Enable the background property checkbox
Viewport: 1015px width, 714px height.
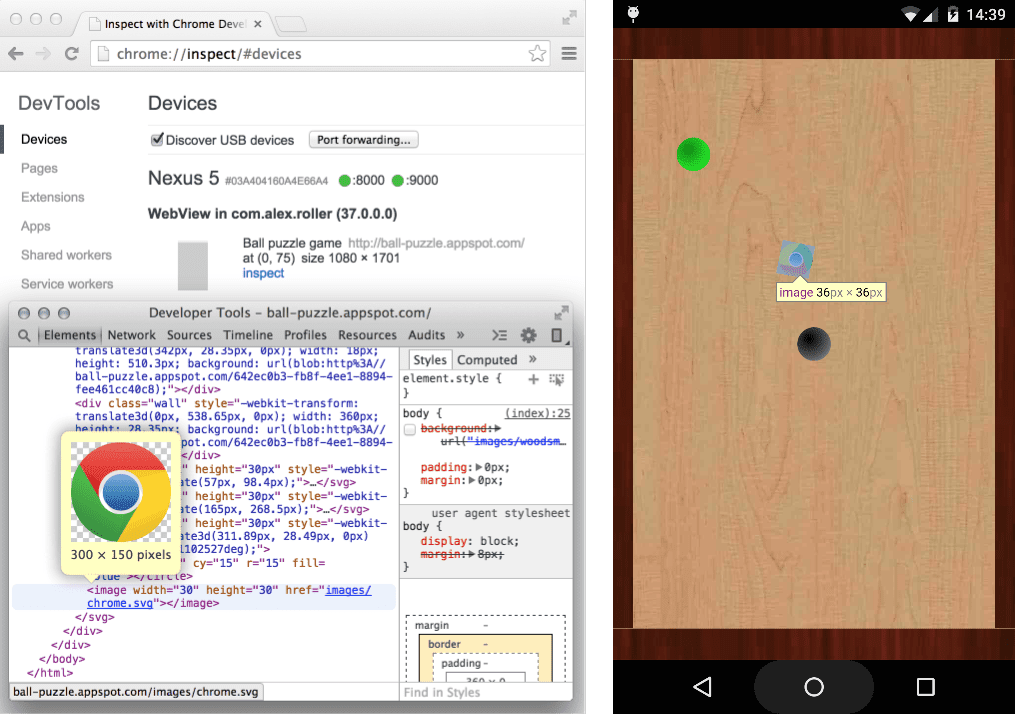(x=409, y=428)
